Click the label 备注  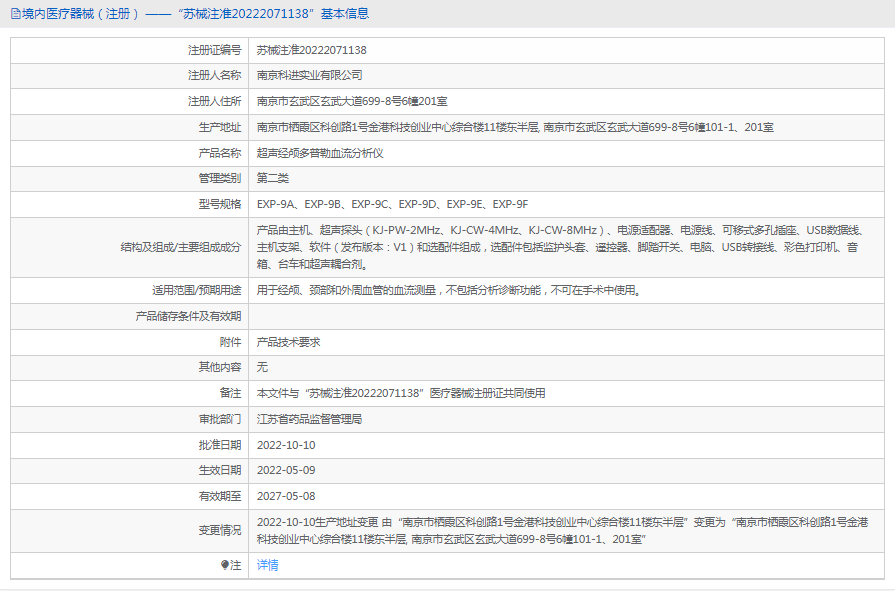231,393
